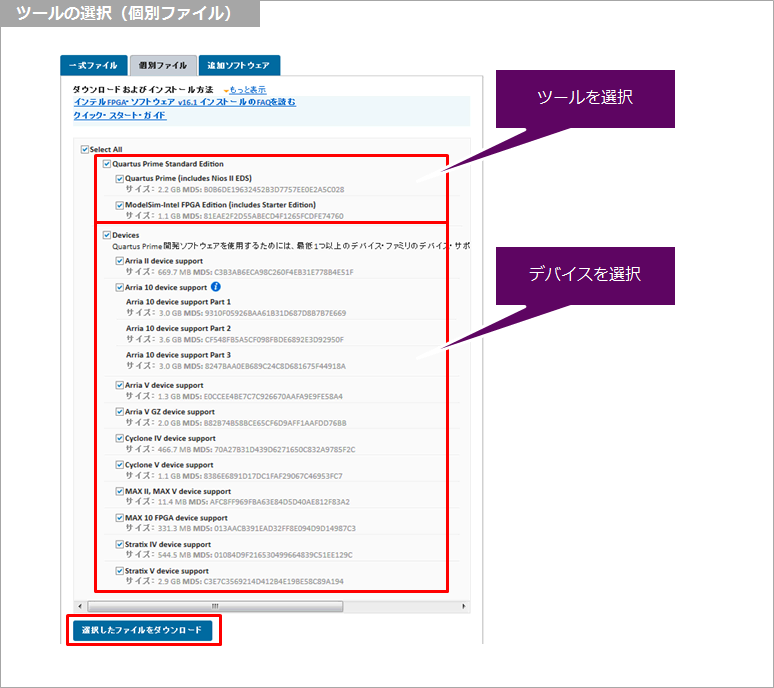Click the もっと表示 link
The height and width of the screenshot is (688, 774).
[248, 90]
